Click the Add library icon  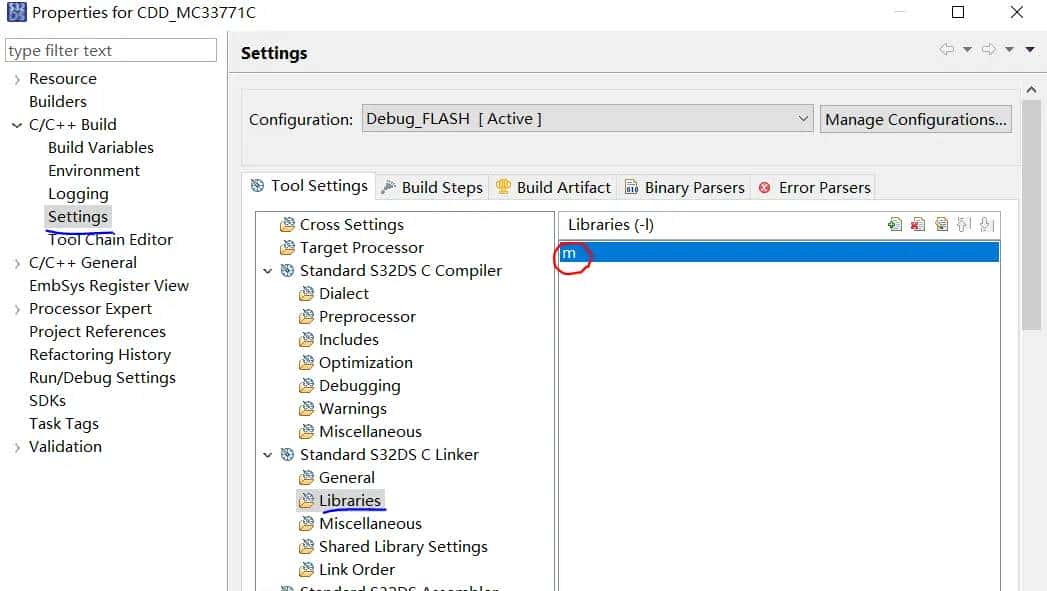coord(895,225)
